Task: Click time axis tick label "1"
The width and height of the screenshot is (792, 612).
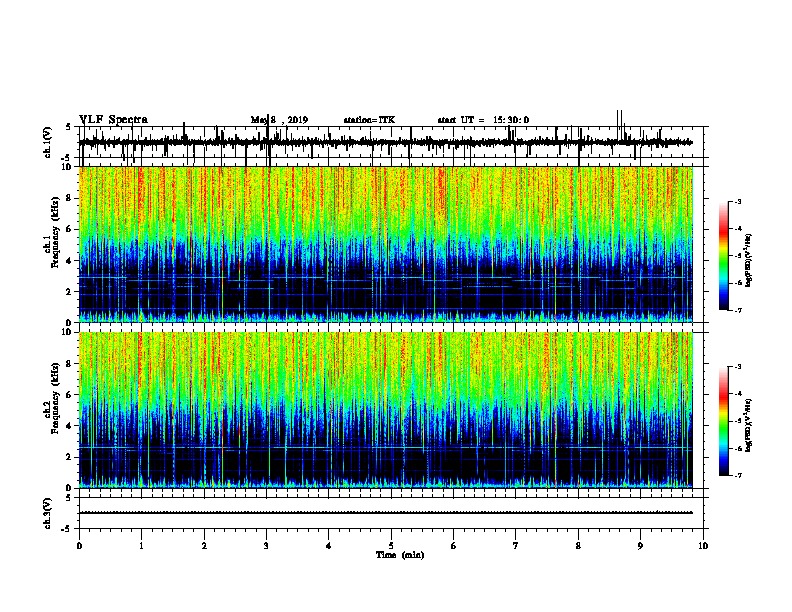Action: (141, 546)
